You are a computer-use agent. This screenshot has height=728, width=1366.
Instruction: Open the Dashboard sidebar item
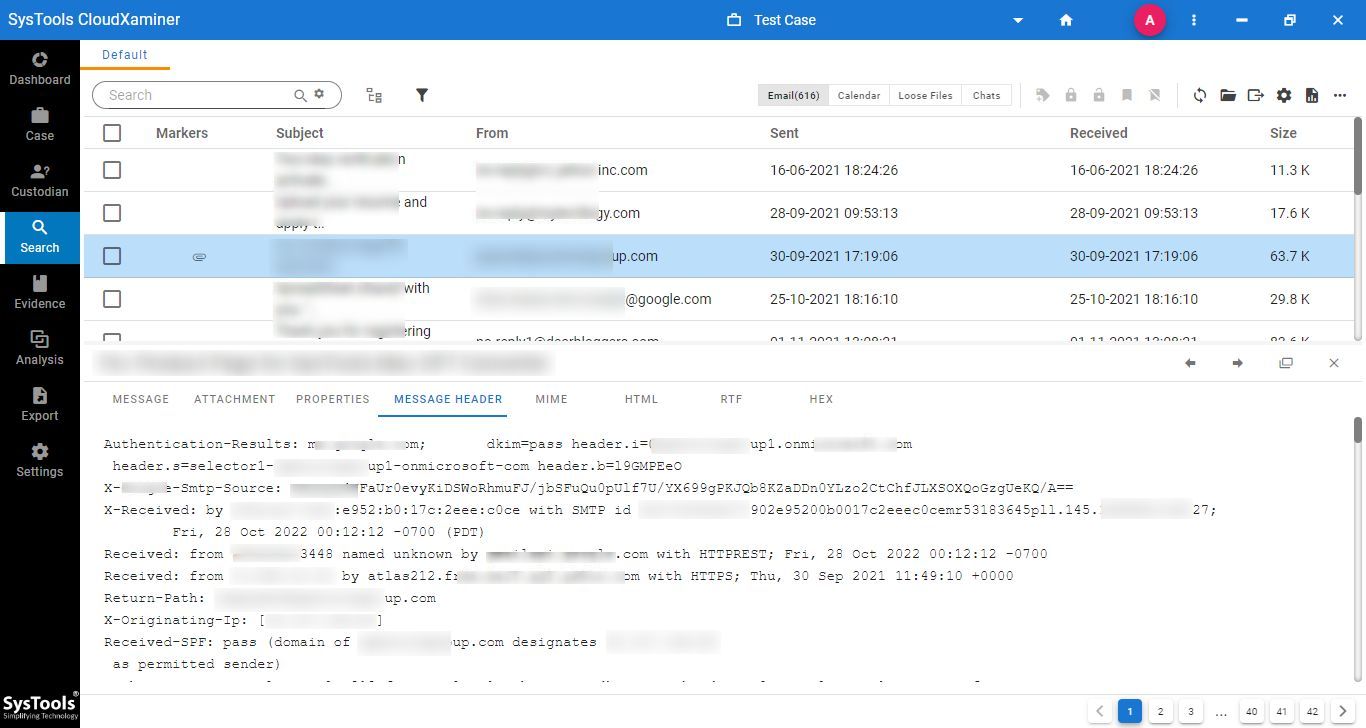40,68
